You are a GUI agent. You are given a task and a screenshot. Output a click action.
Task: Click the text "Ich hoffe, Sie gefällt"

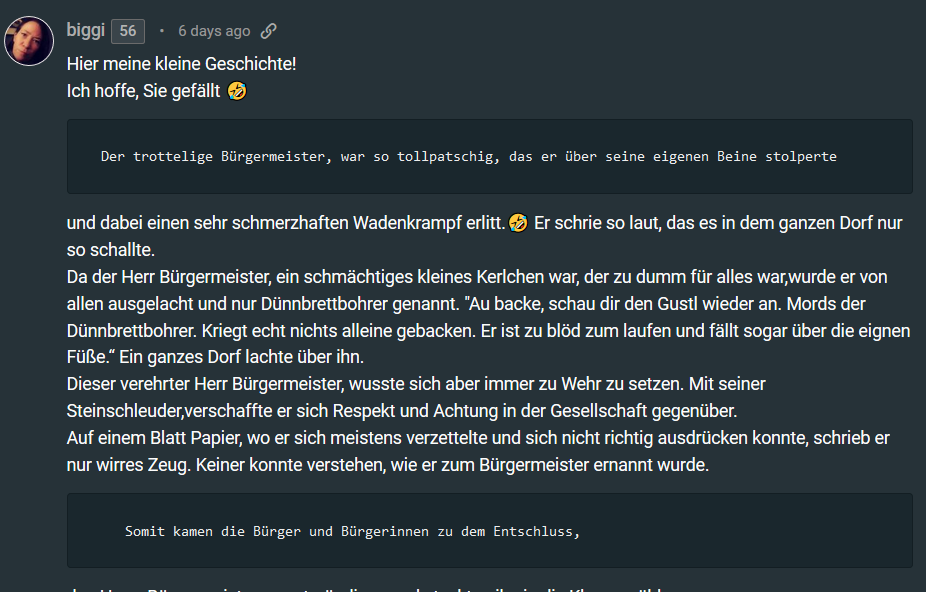click(144, 91)
